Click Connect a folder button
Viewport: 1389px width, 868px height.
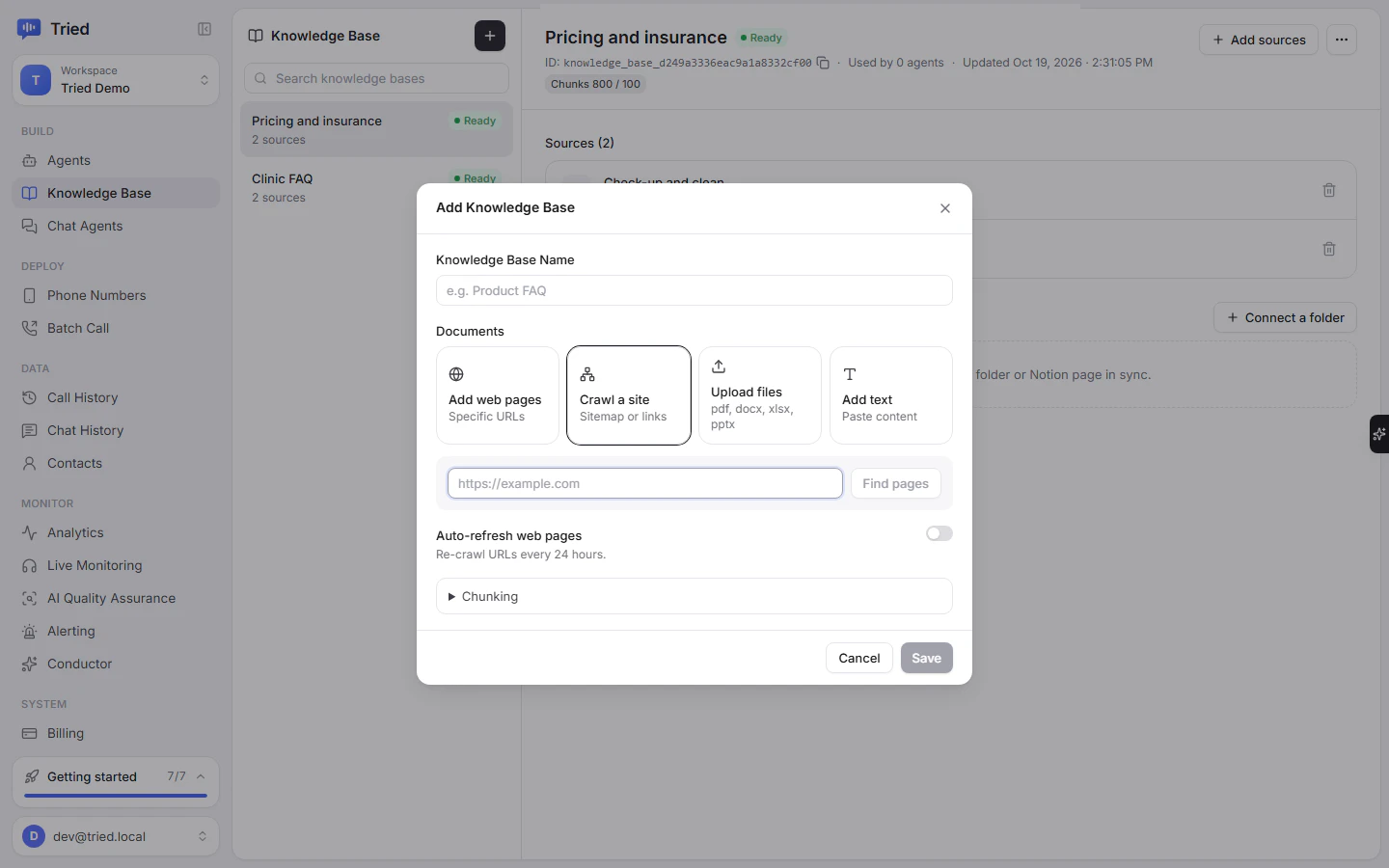pos(1285,317)
